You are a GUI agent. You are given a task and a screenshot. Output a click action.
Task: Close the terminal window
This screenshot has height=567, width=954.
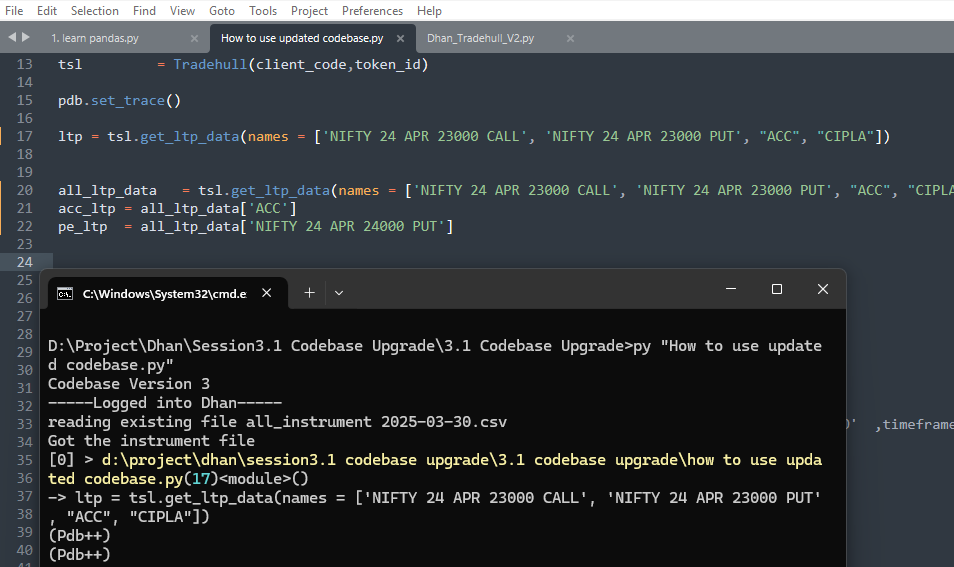coord(823,289)
